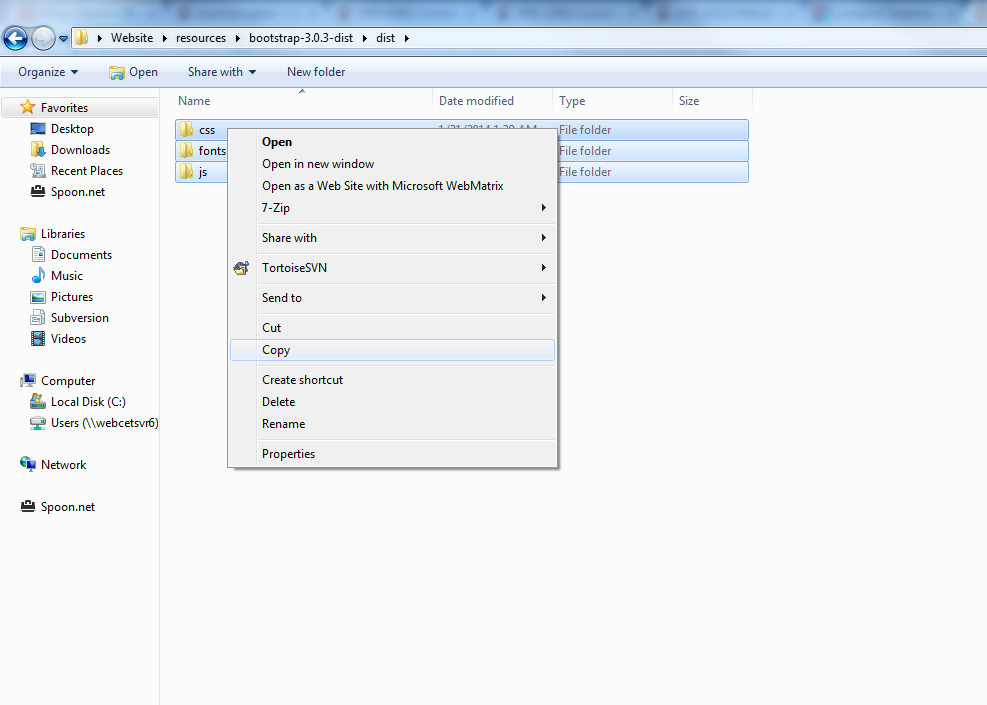Click the Videos library film icon
This screenshot has width=987, height=705.
pos(38,339)
